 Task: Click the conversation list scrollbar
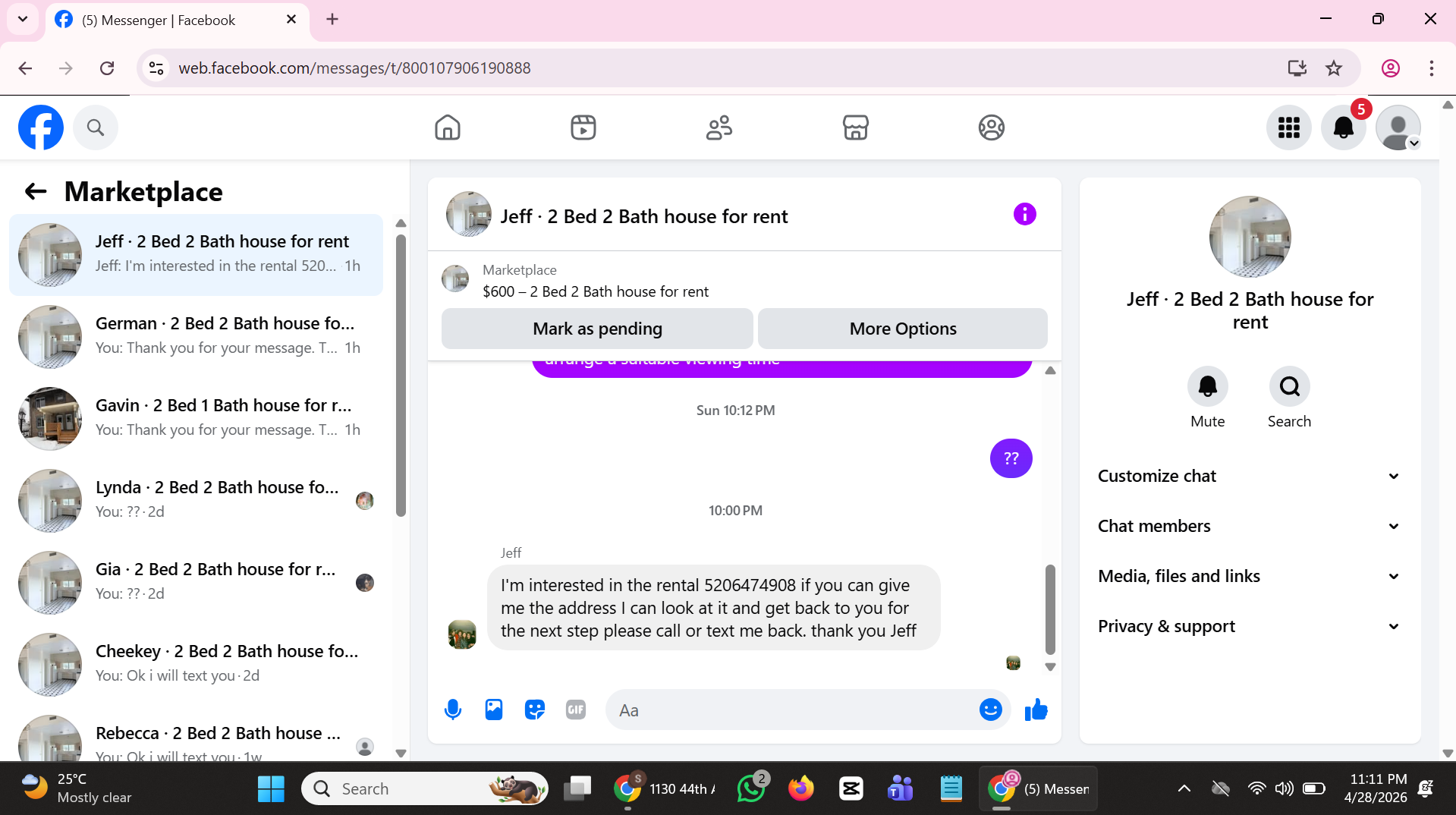coord(401,376)
